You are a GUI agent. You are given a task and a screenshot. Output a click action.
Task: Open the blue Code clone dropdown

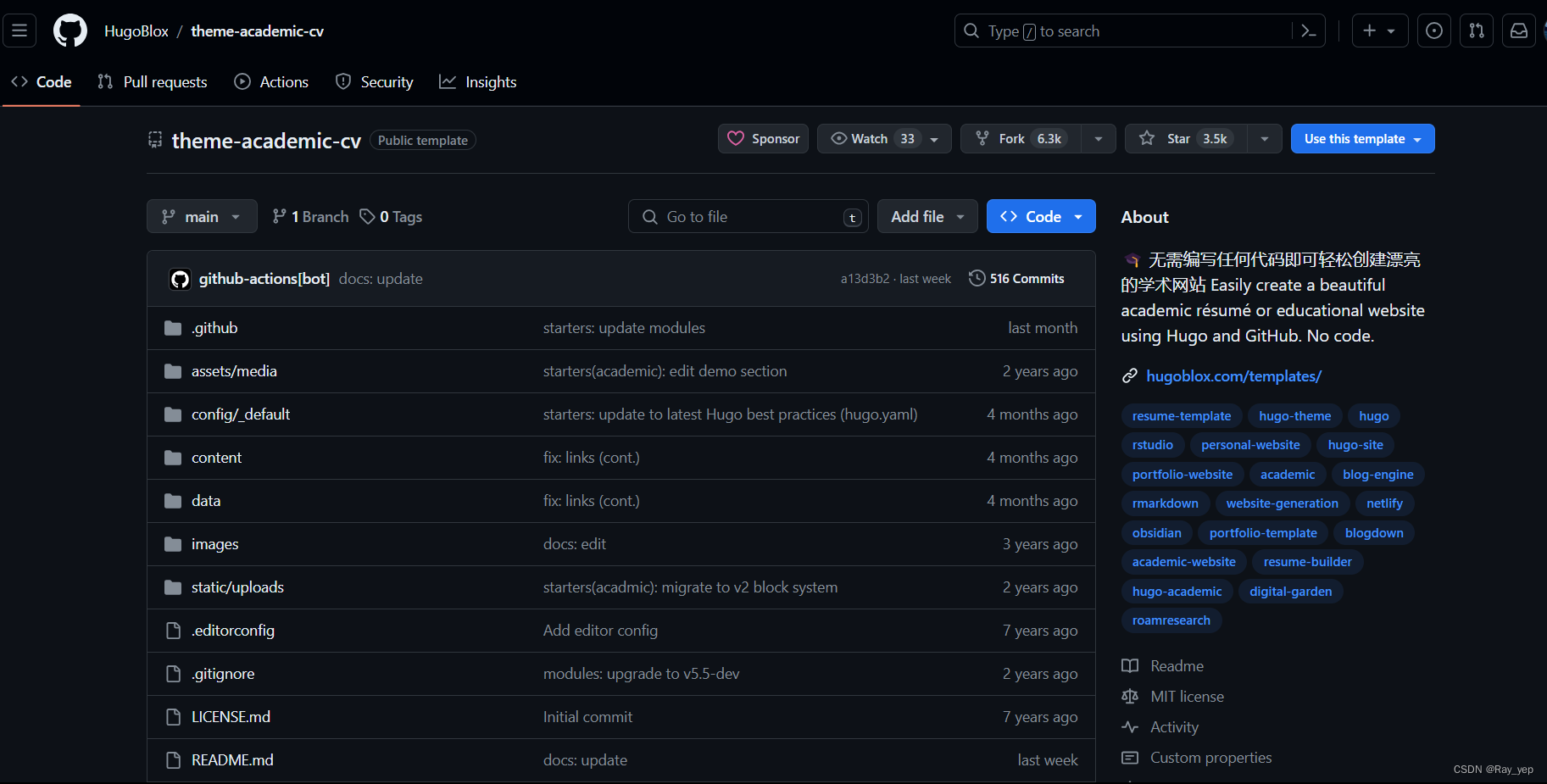[1041, 216]
